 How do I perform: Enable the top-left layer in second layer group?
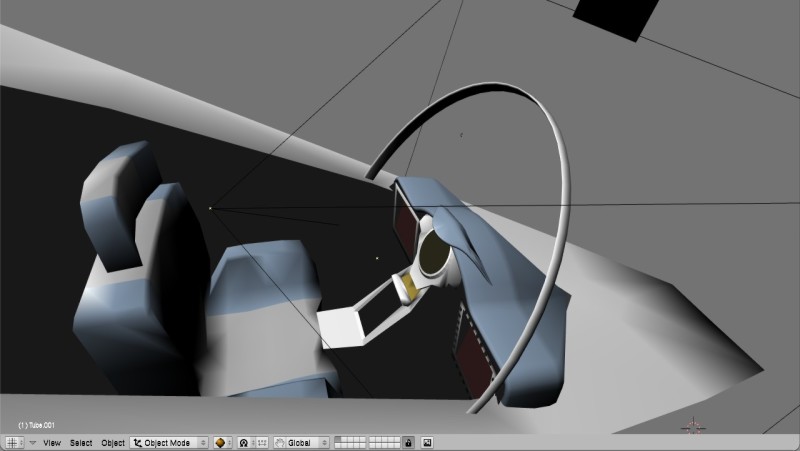(x=373, y=438)
